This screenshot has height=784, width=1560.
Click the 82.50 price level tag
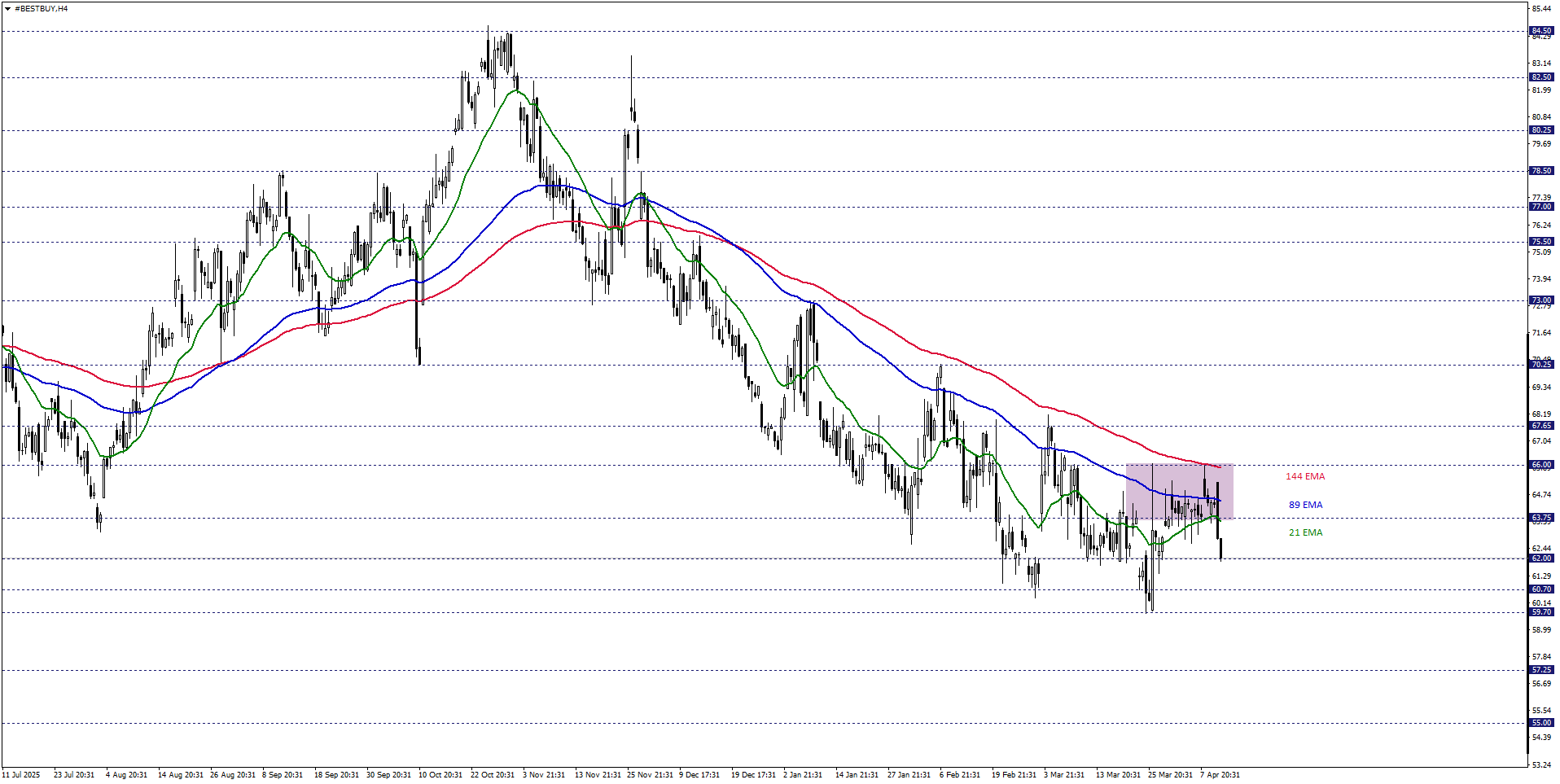tap(1540, 77)
